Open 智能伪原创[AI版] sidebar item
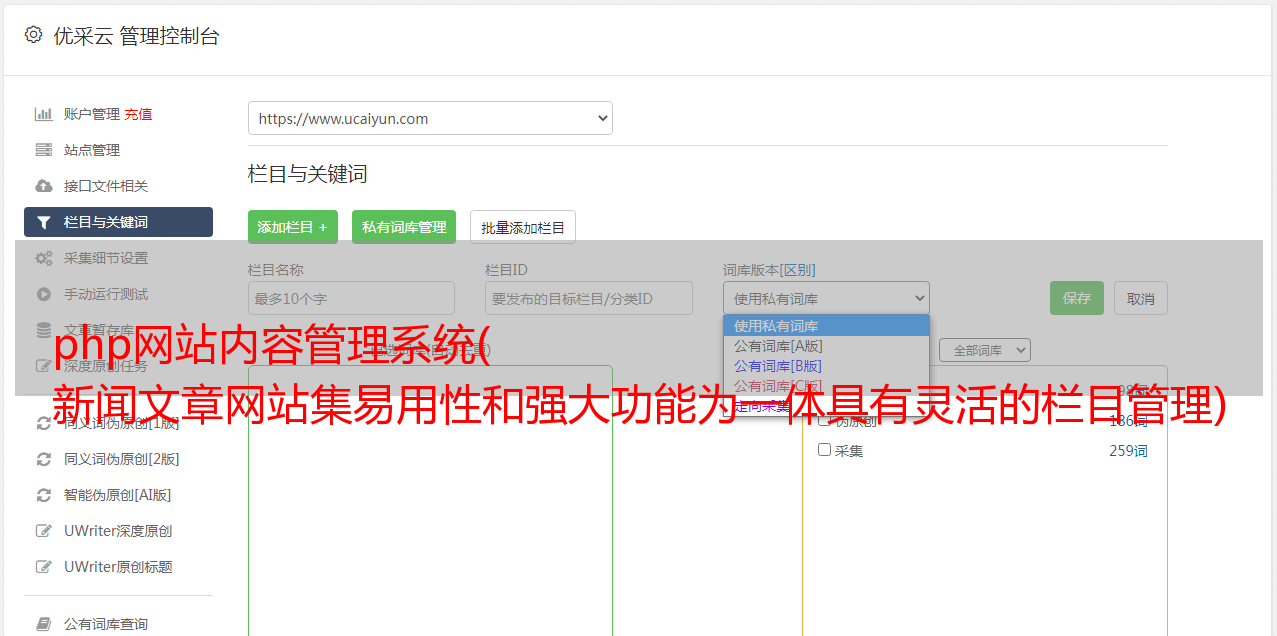The image size is (1277, 636). click(x=118, y=495)
